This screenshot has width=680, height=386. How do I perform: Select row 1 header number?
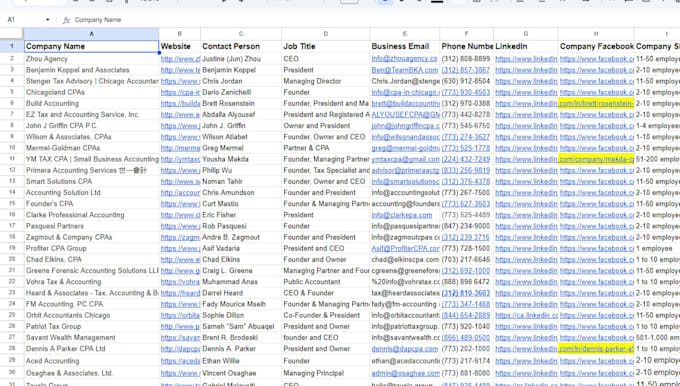pos(12,46)
